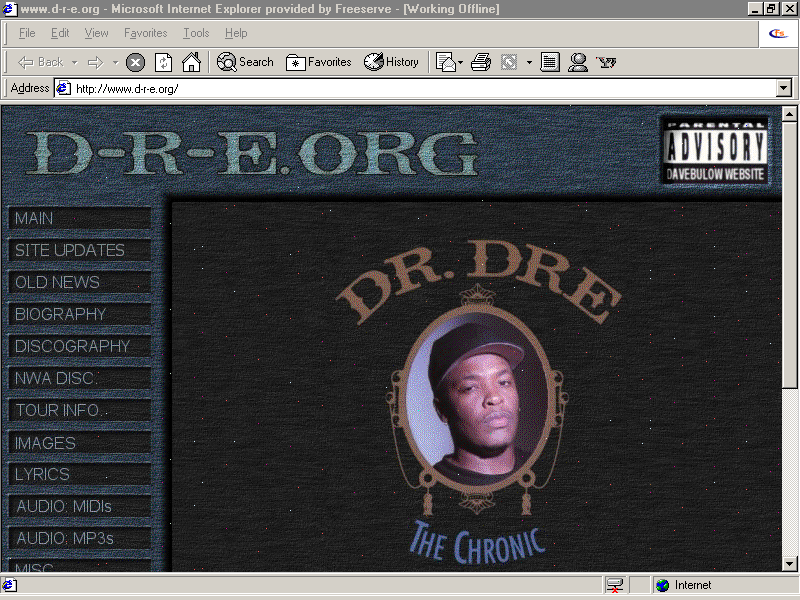Stop page loading with the X icon
This screenshot has width=800, height=600.
(x=135, y=63)
